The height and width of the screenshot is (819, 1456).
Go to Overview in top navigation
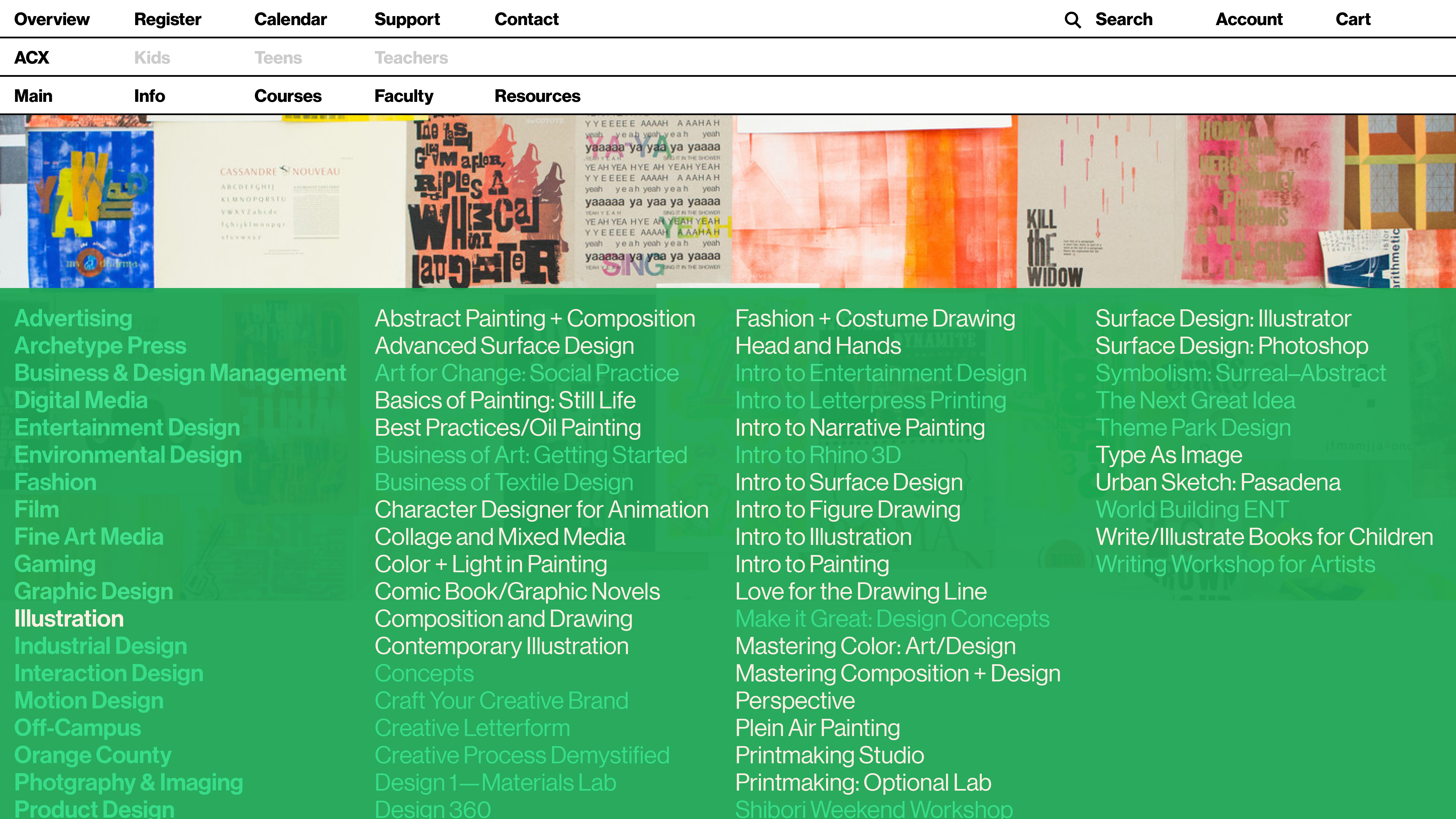[52, 19]
